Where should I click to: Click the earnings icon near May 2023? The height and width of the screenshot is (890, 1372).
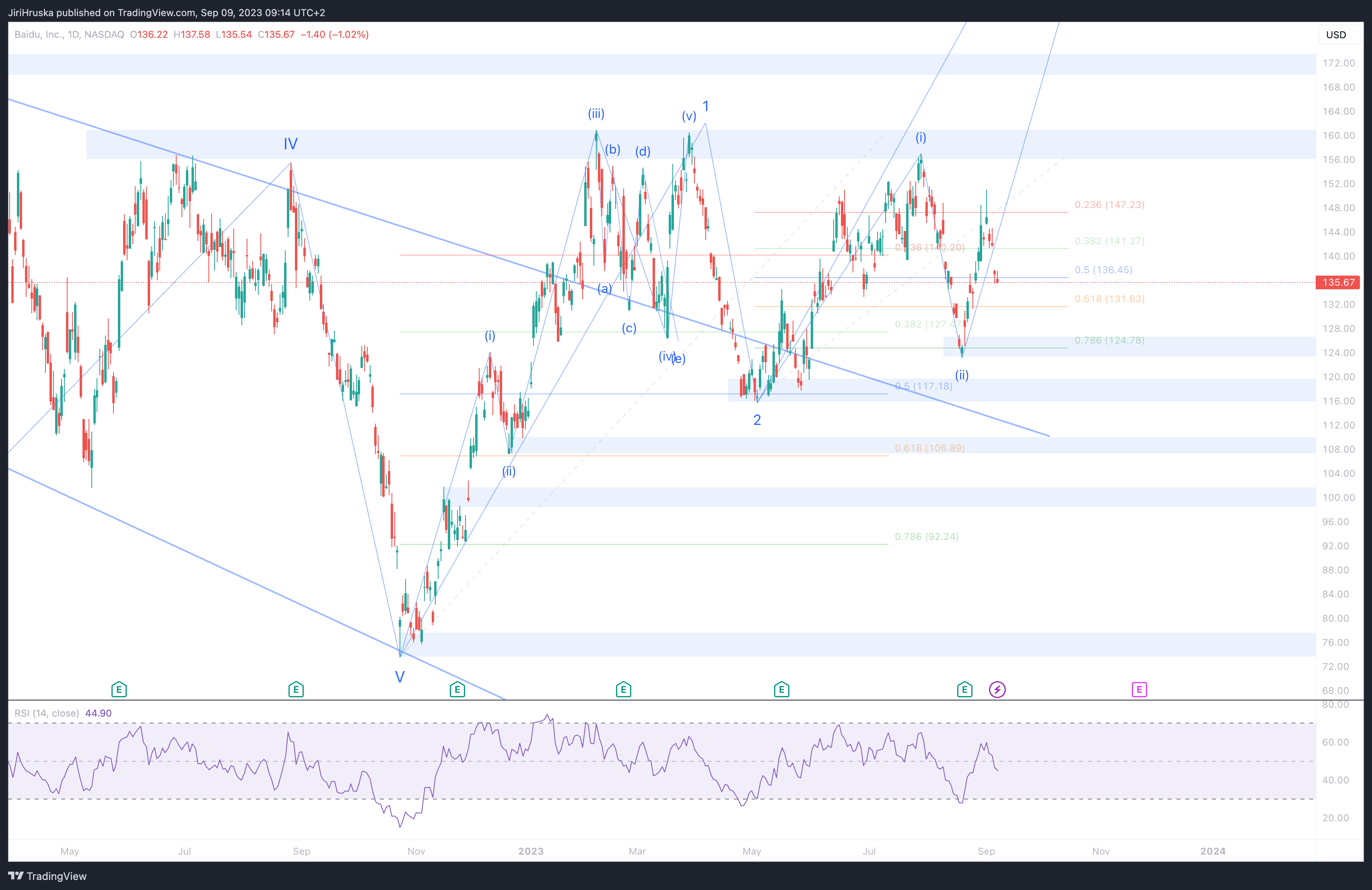pos(781,689)
